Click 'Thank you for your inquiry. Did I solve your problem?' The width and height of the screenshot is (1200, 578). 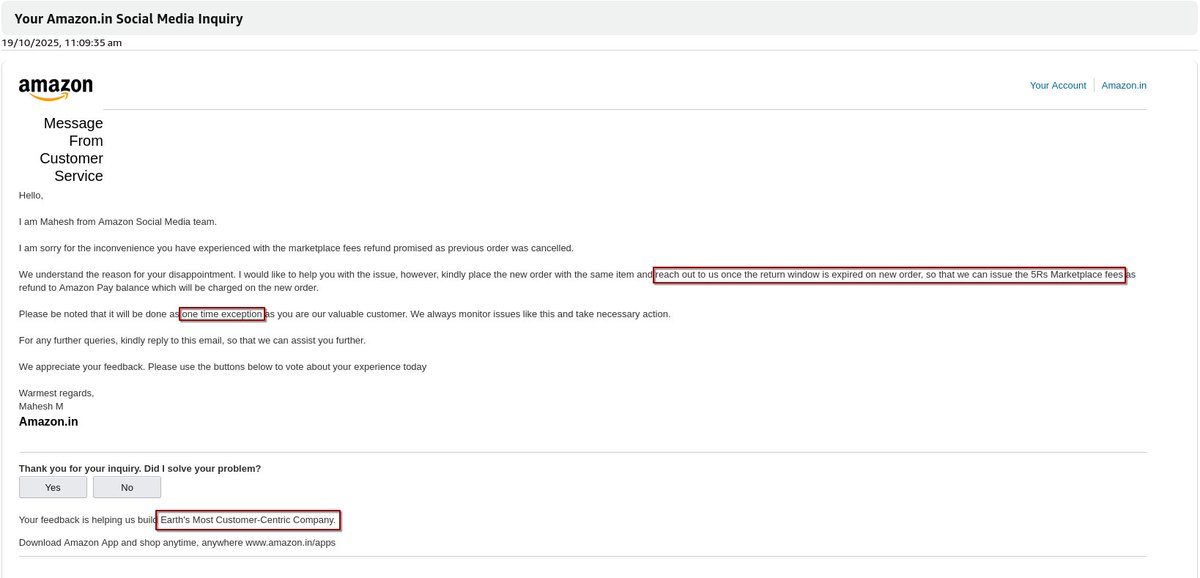(140, 468)
